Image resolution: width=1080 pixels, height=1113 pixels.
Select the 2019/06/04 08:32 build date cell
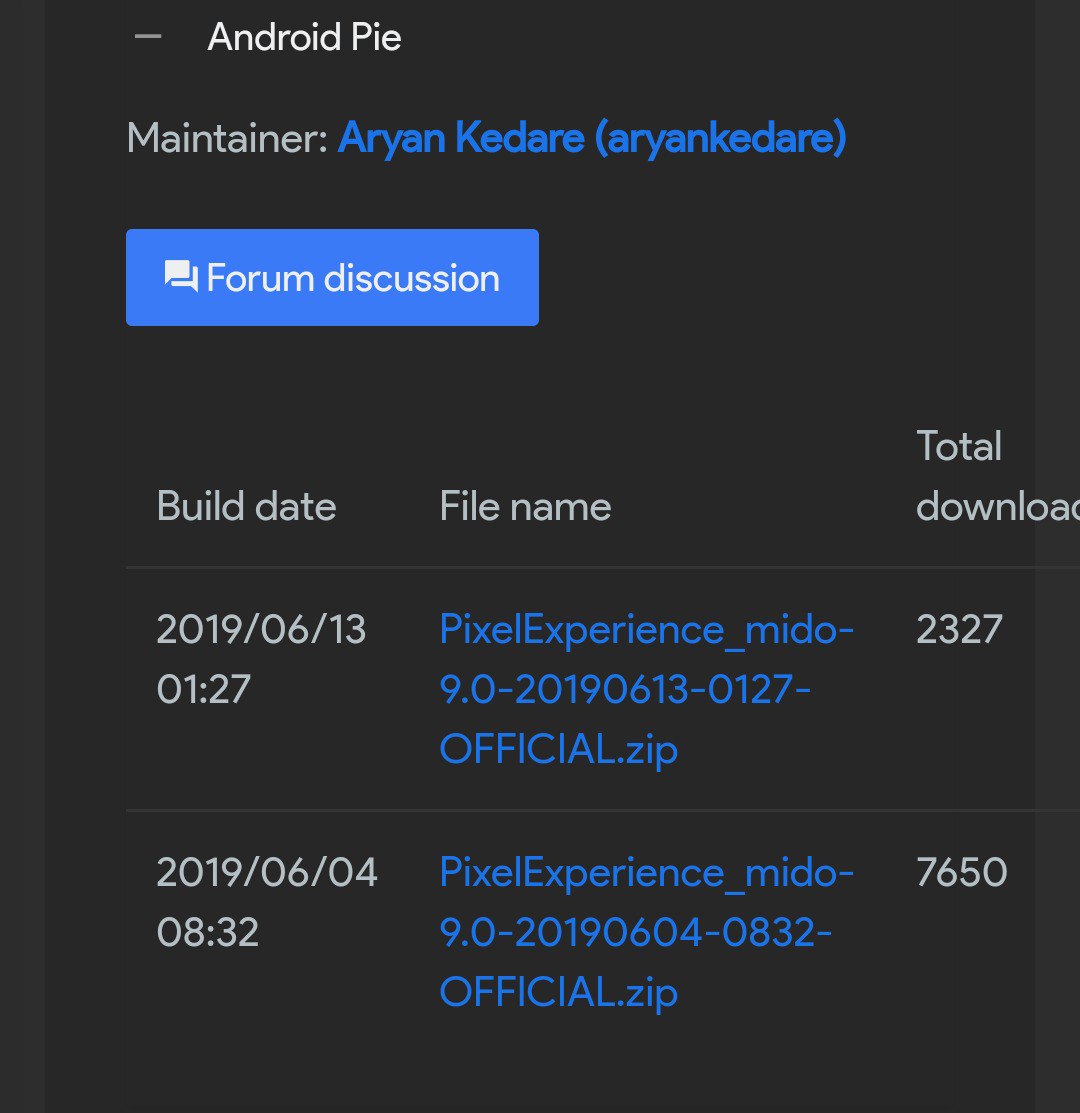click(267, 902)
